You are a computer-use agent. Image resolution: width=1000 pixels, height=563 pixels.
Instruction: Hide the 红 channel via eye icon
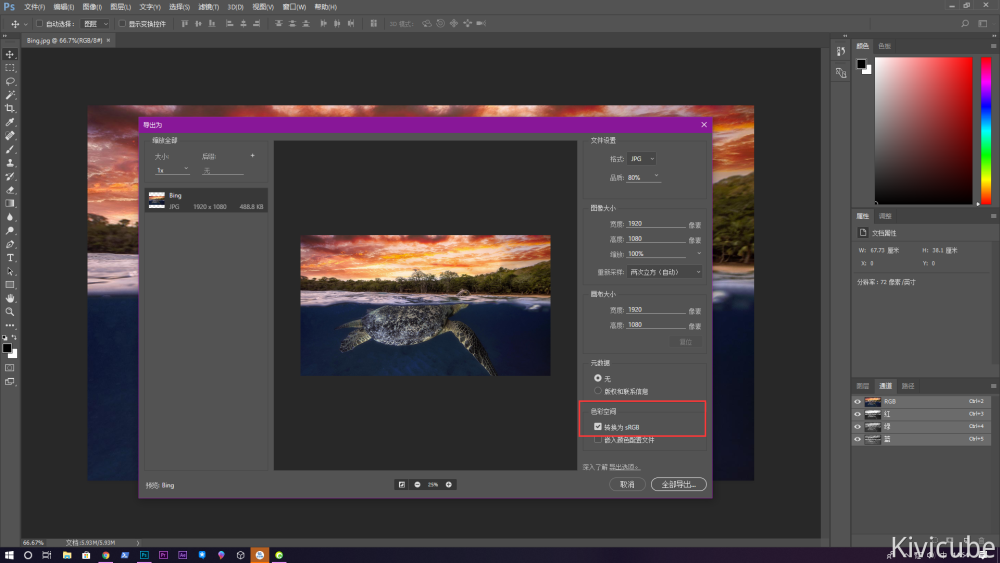pyautogui.click(x=857, y=413)
